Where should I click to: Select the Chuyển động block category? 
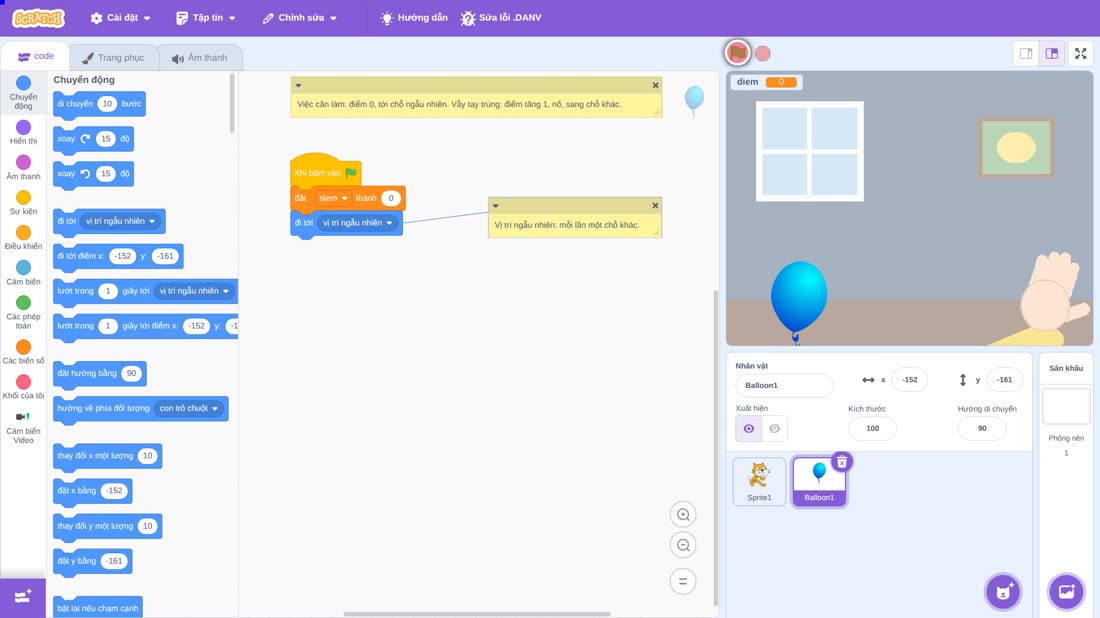click(x=23, y=93)
